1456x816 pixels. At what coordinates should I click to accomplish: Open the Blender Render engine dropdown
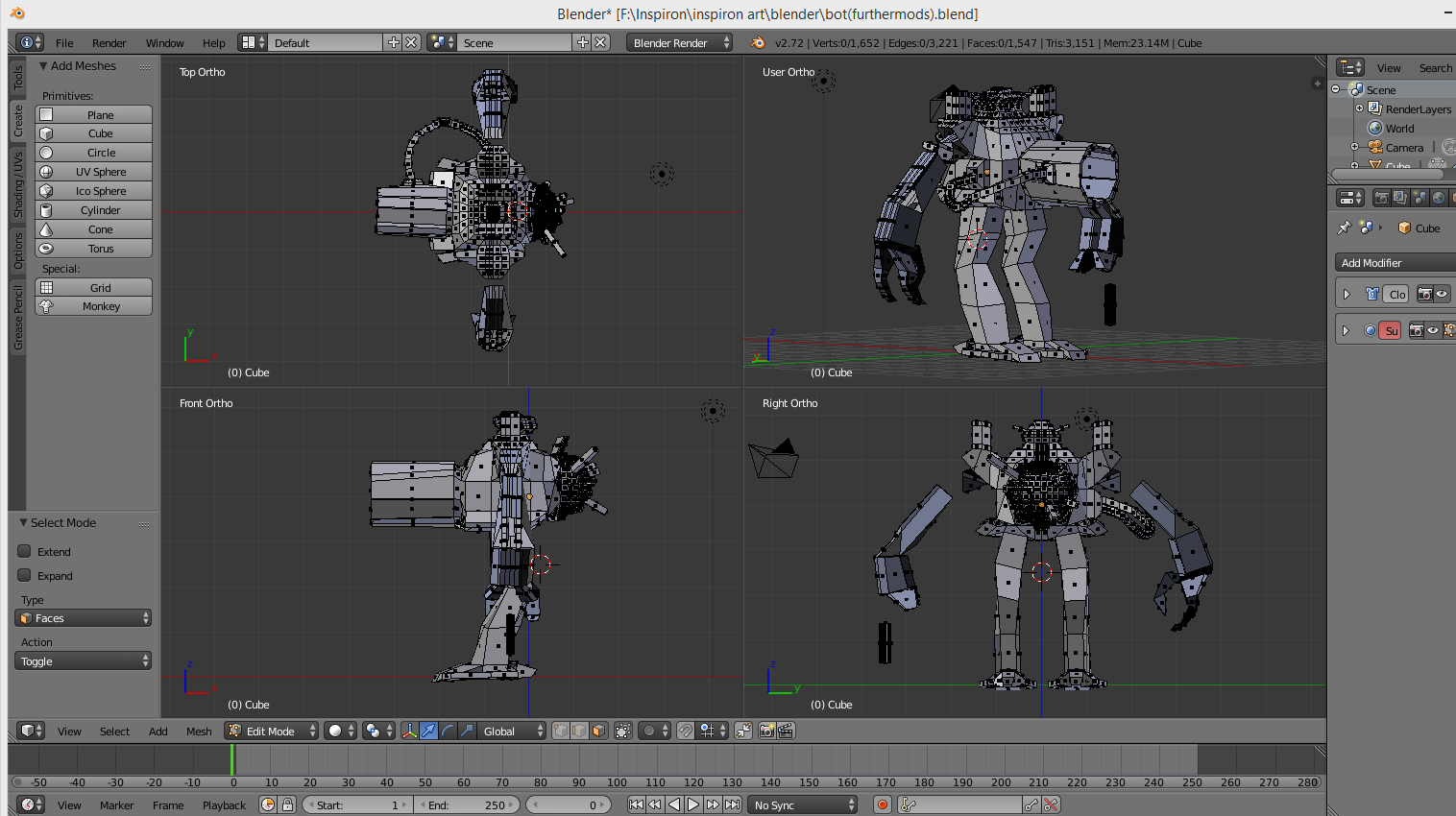(x=679, y=43)
